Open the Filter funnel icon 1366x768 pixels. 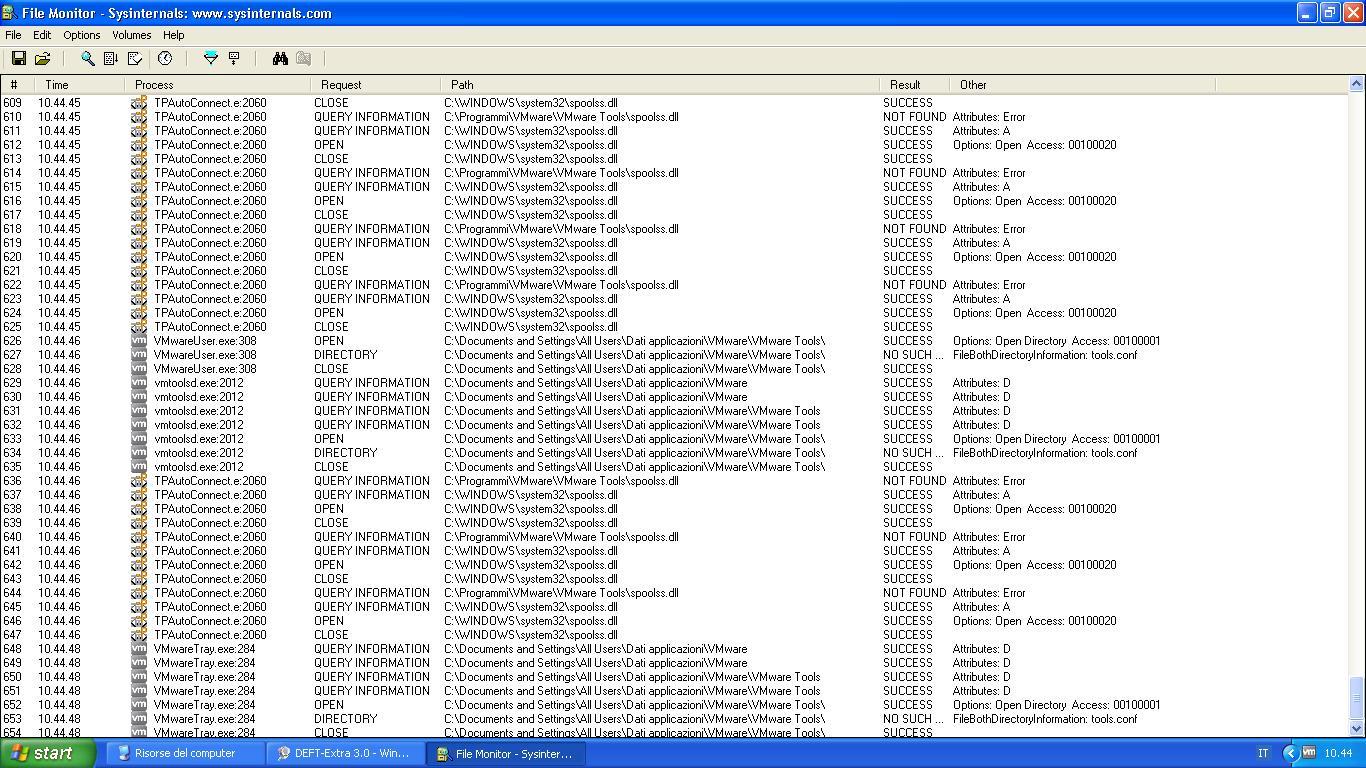[210, 59]
